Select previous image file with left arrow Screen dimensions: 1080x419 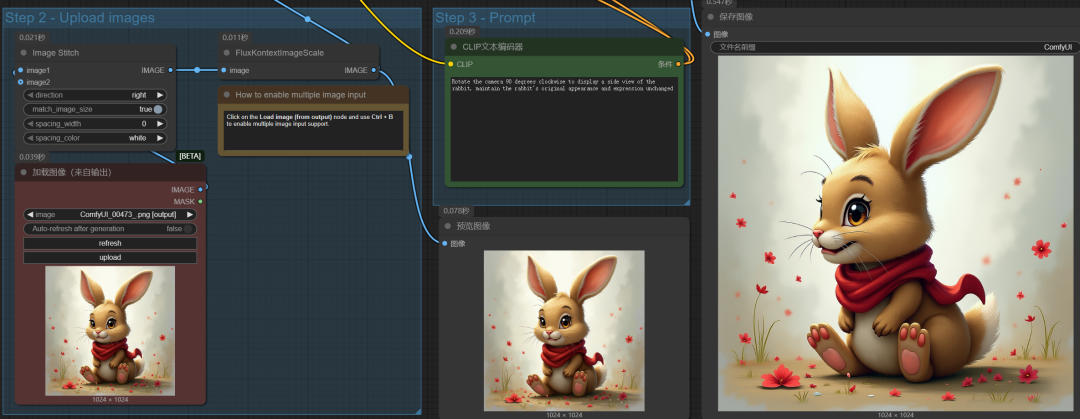(x=30, y=214)
